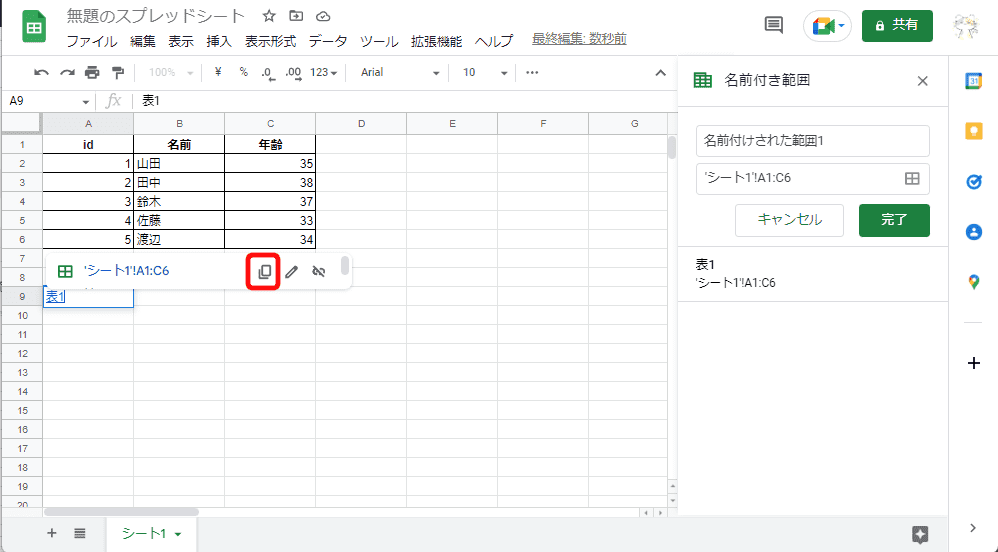
Task: Get add-ons with the plus icon
Action: tap(973, 364)
